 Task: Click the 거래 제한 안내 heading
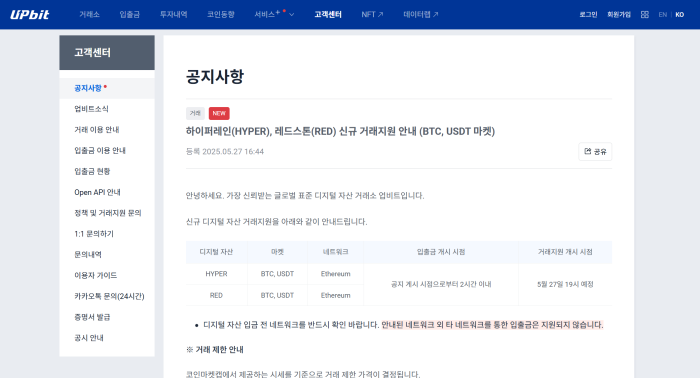click(x=215, y=349)
